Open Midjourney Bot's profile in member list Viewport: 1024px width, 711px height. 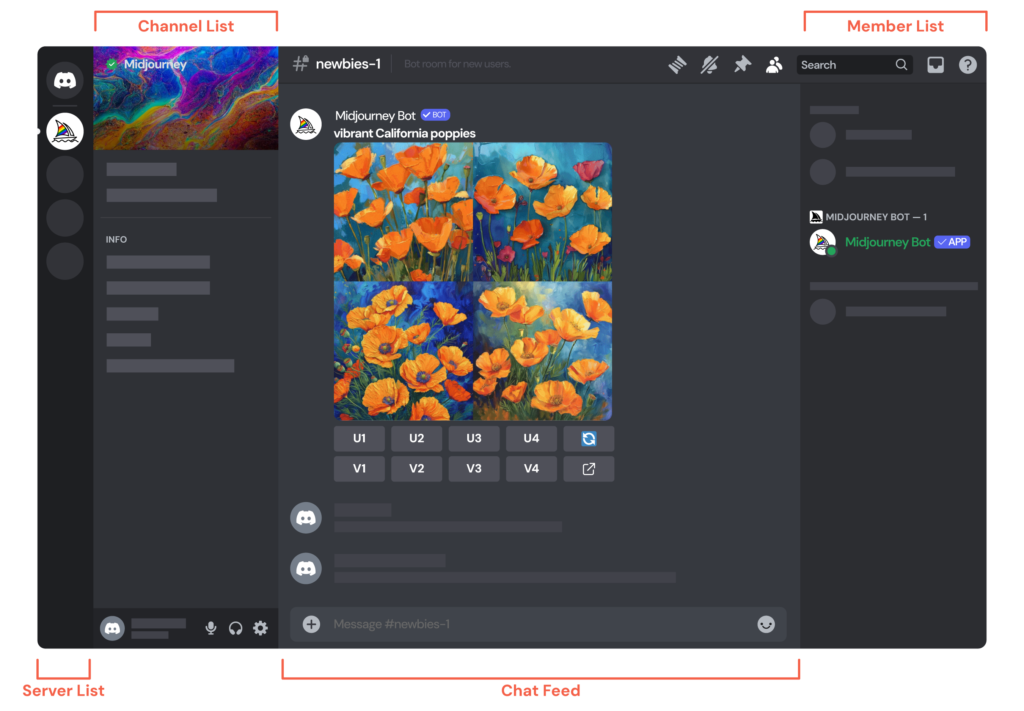(x=887, y=241)
